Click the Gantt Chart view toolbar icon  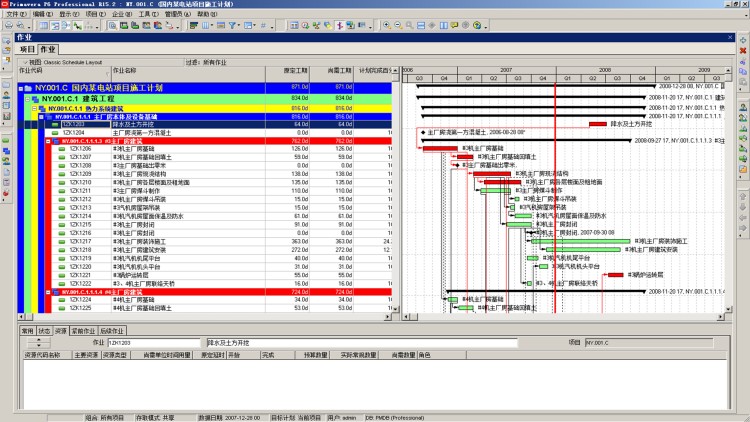click(55, 25)
